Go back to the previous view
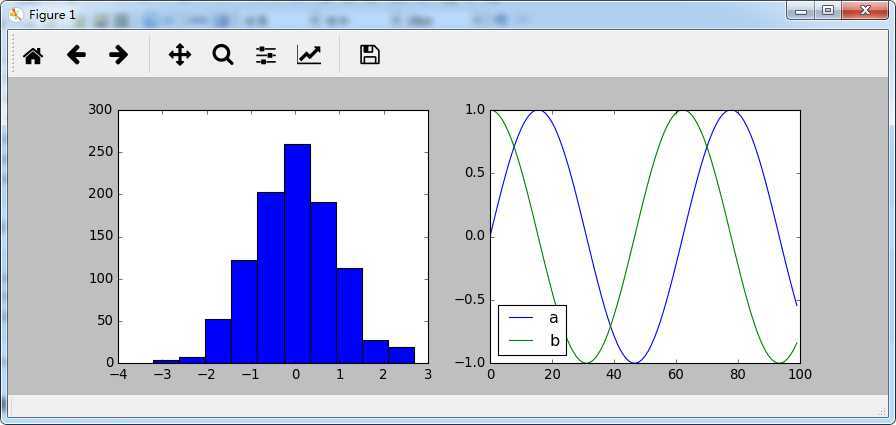This screenshot has height=425, width=896. click(76, 55)
